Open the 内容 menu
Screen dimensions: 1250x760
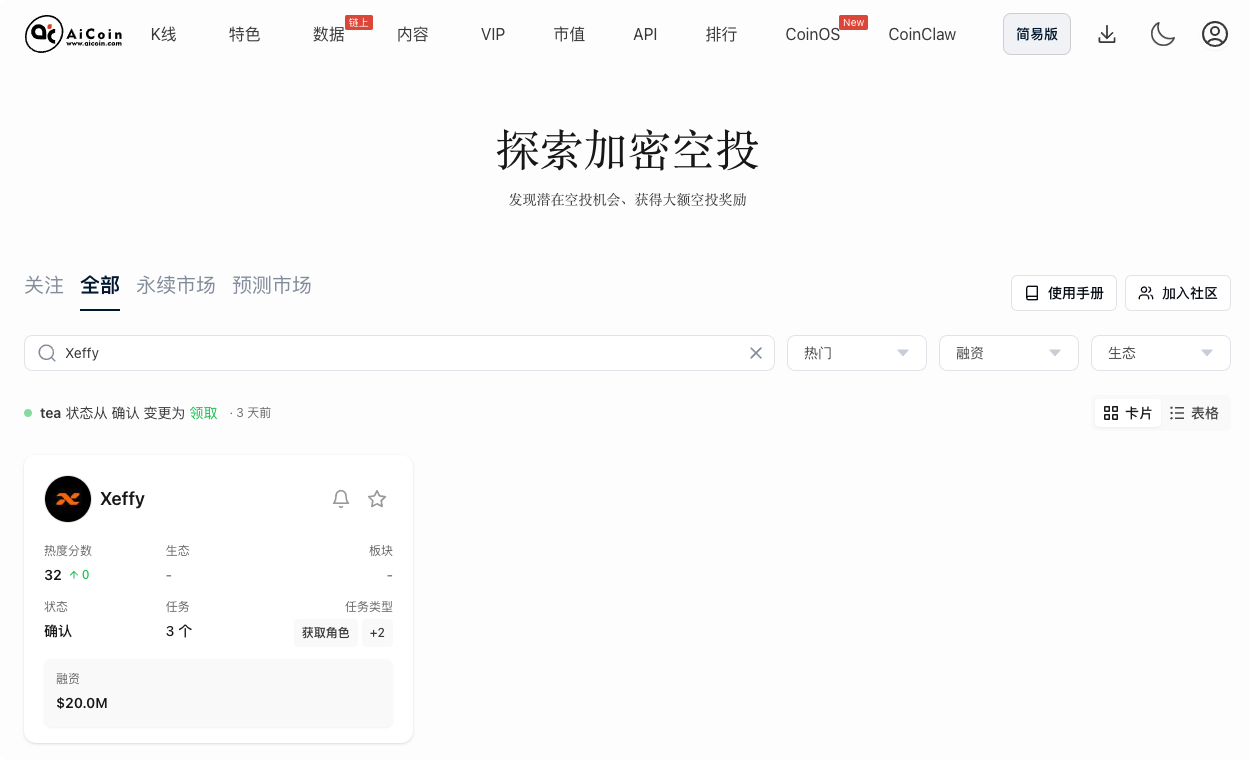pos(413,35)
